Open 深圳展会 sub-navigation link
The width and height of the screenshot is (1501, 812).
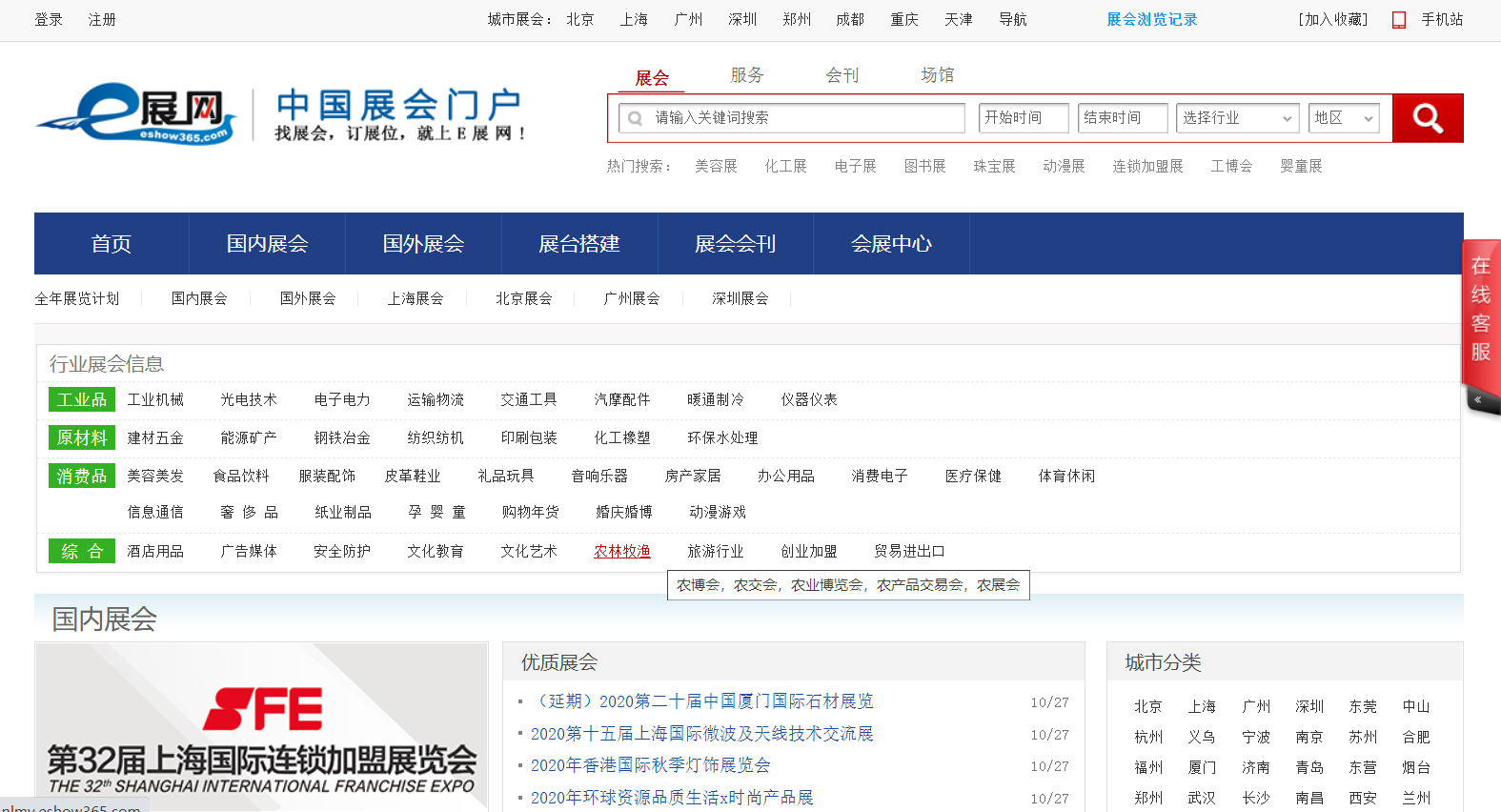tap(740, 299)
